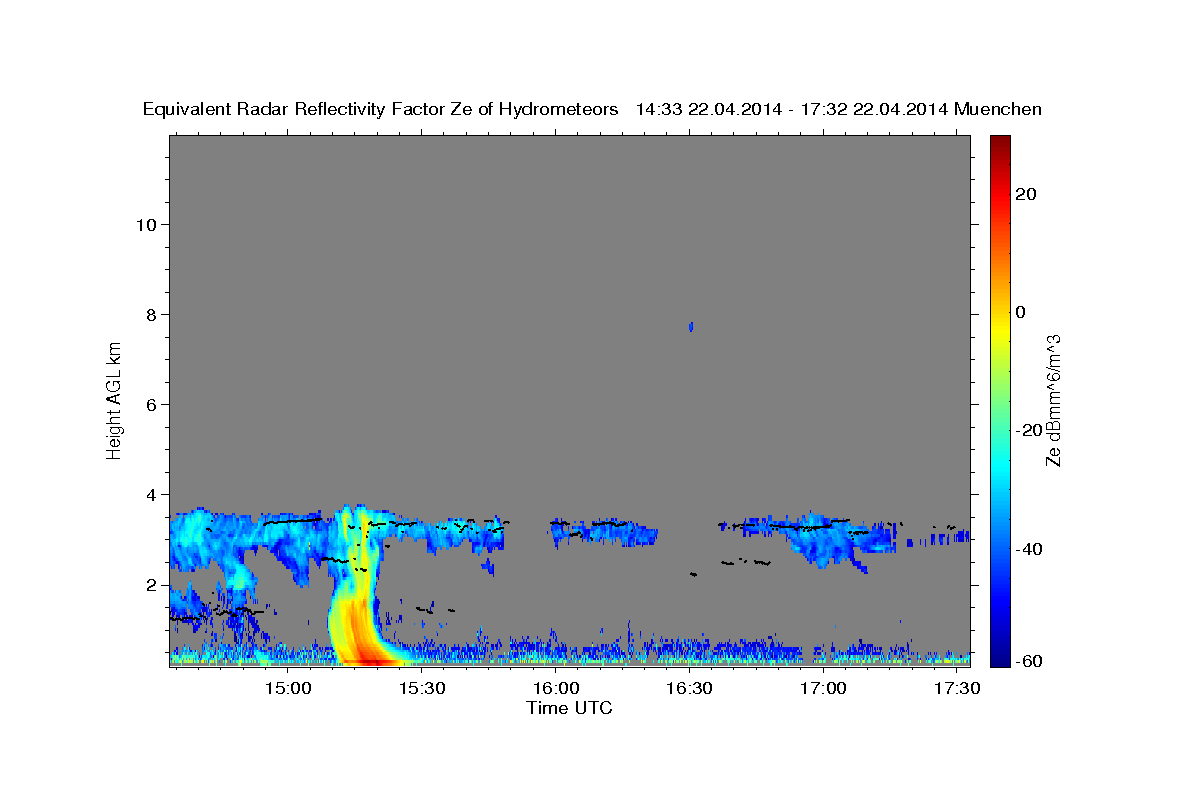Click the dark blue bottom of the colorbar
Viewport: 1200px width, 800px height.
click(999, 655)
